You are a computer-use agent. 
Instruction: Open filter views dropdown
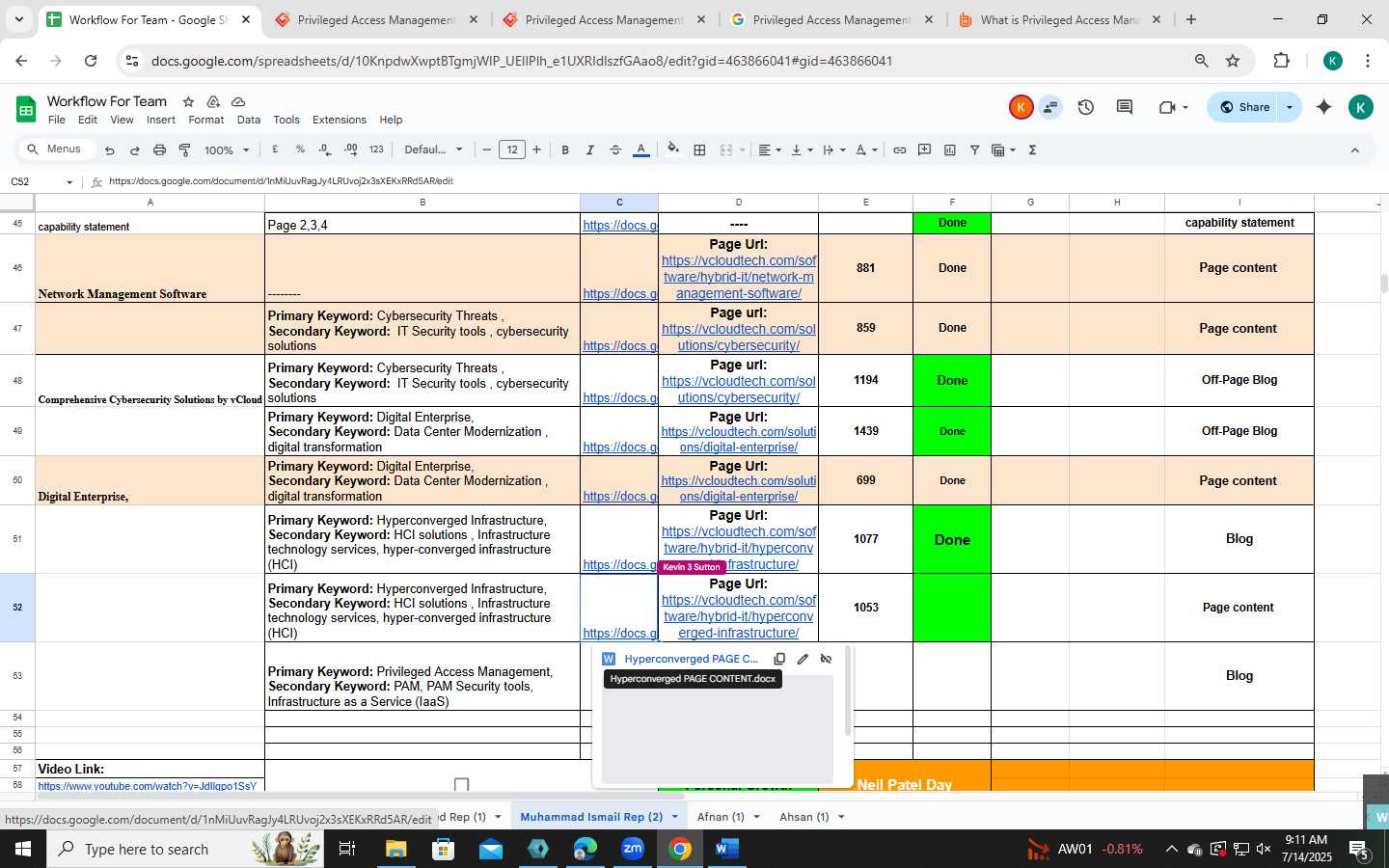click(x=1004, y=149)
